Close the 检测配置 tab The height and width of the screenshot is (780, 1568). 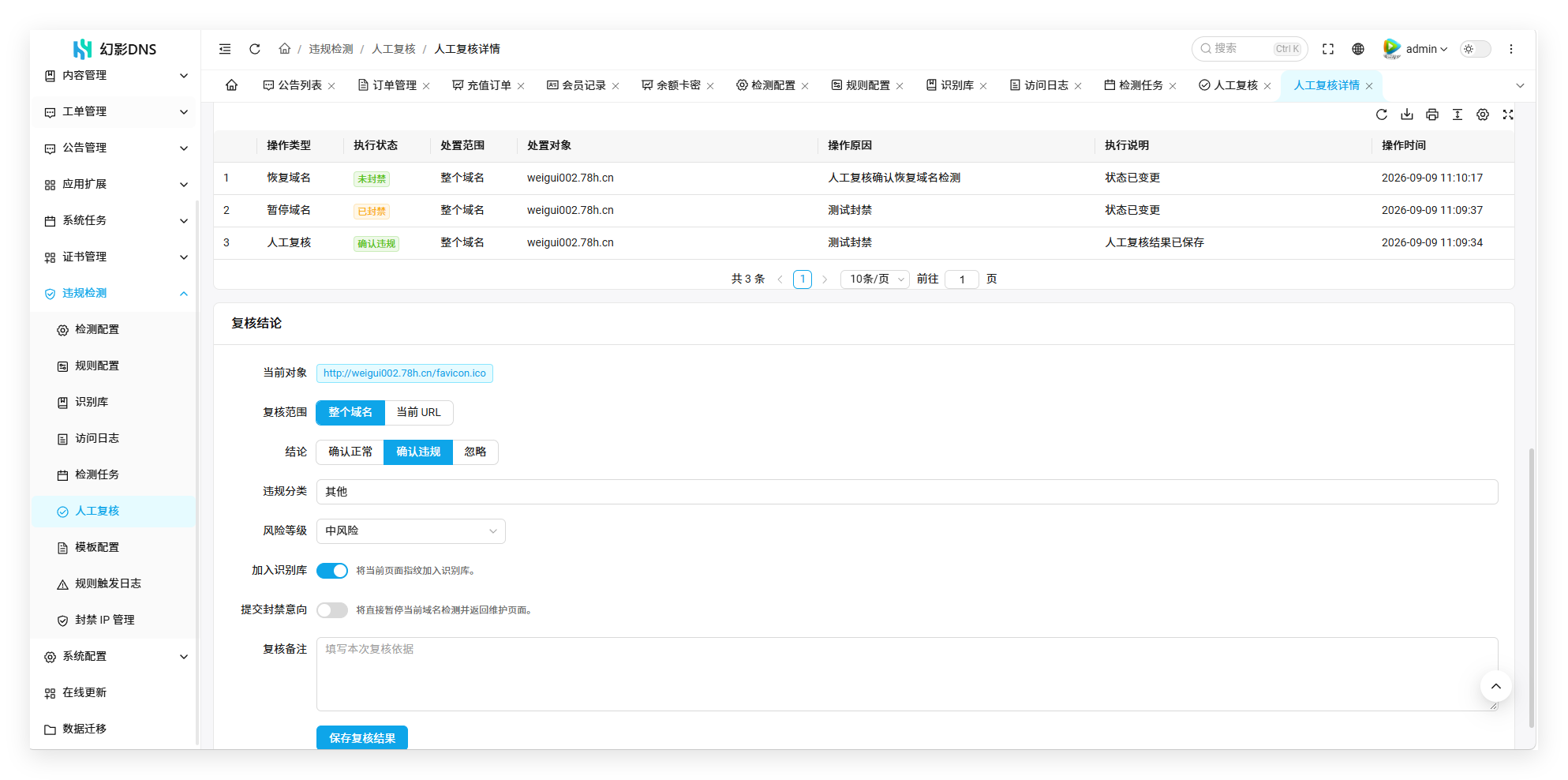pos(805,86)
